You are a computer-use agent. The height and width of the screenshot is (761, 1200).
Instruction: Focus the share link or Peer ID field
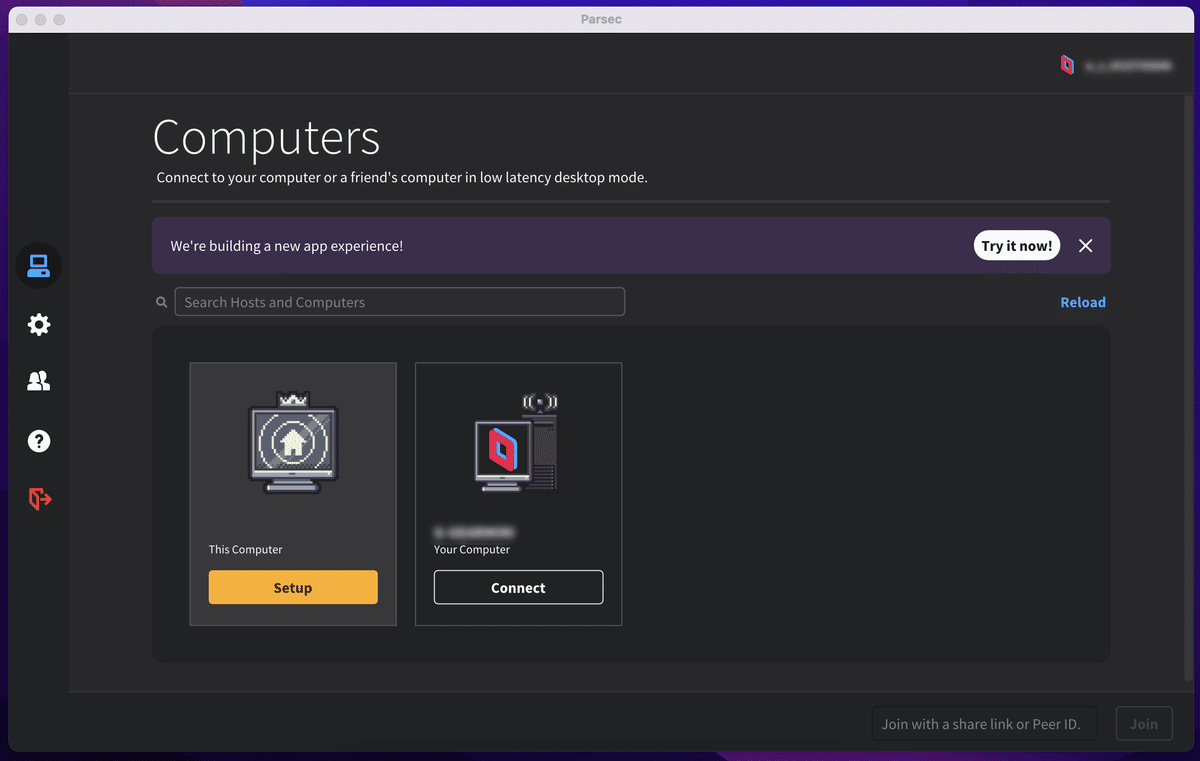pyautogui.click(x=984, y=724)
